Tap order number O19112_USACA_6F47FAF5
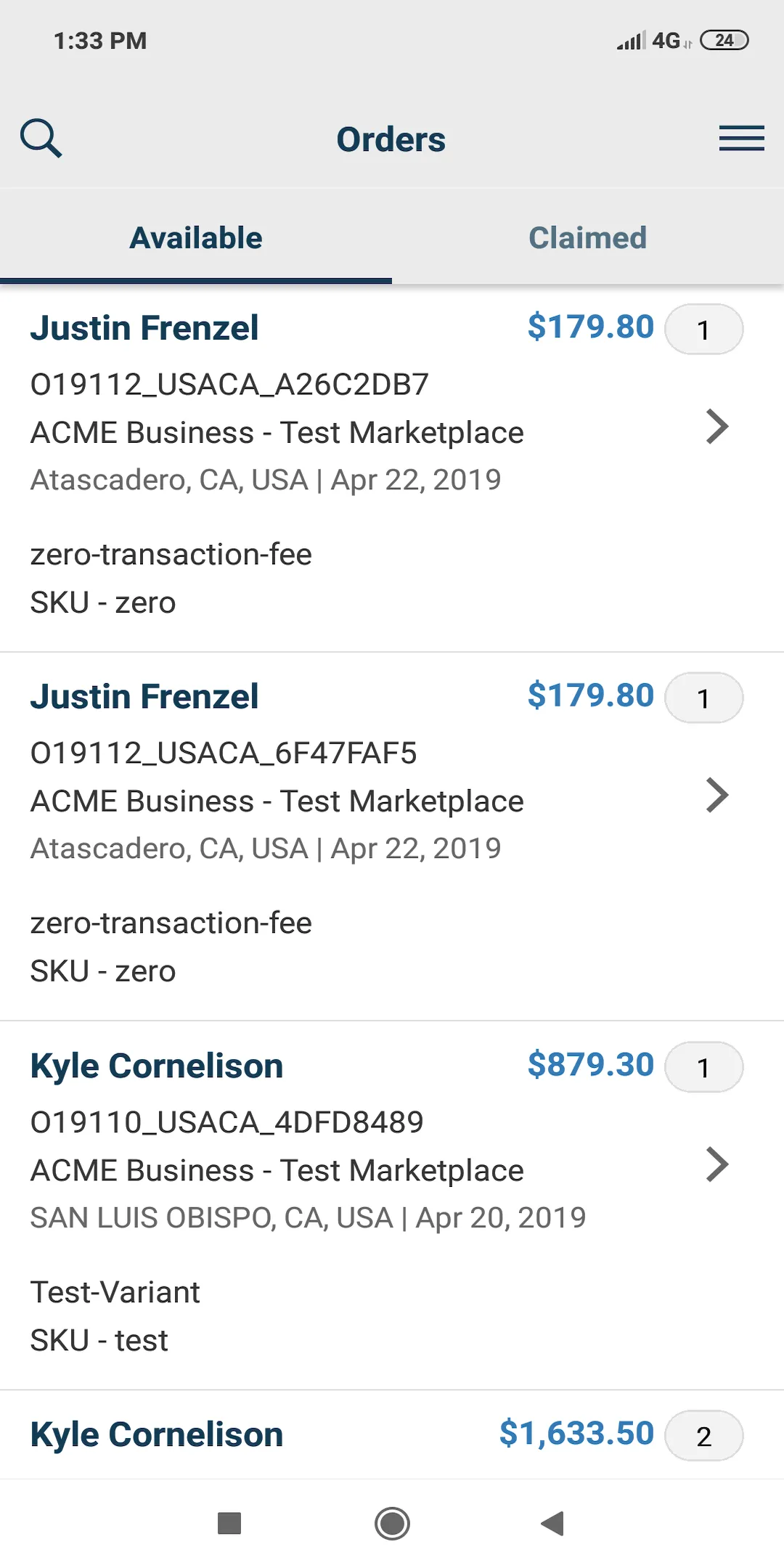Image resolution: width=784 pixels, height=1568 pixels. 224,753
